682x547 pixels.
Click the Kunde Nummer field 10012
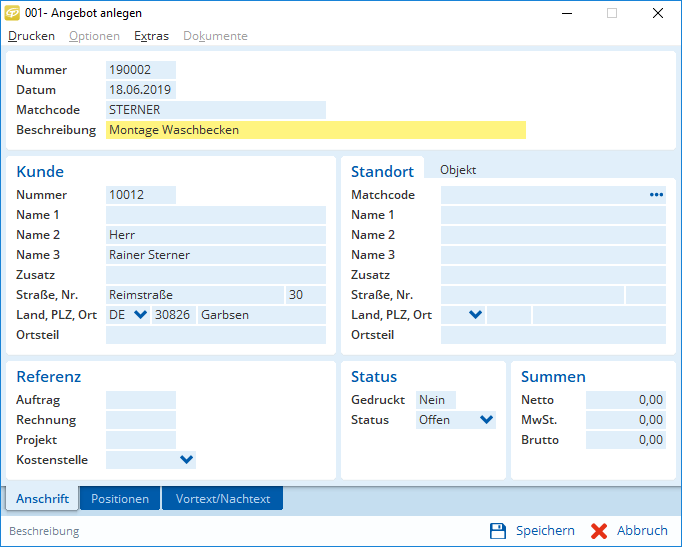140,195
